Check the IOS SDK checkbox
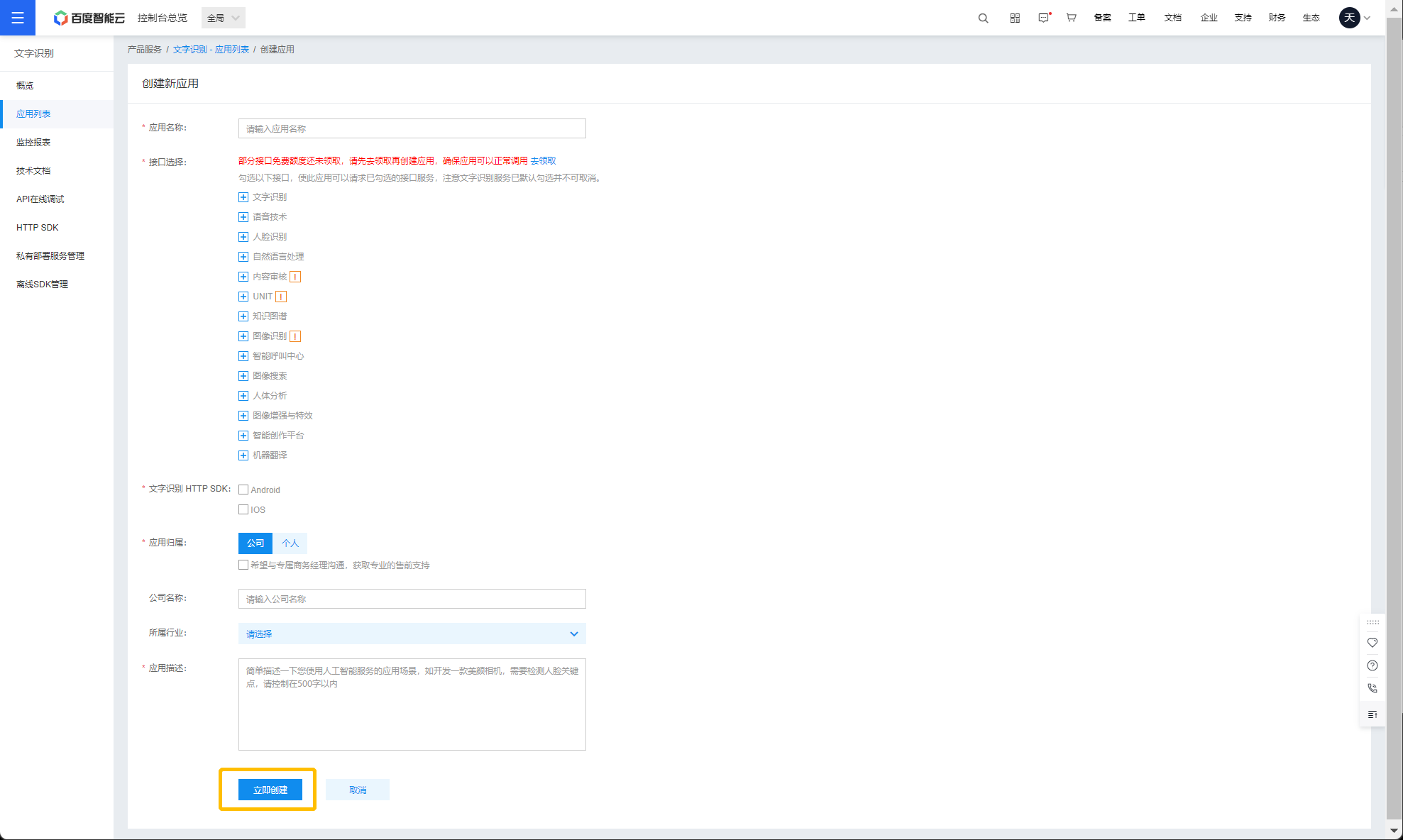This screenshot has width=1403, height=840. click(243, 509)
